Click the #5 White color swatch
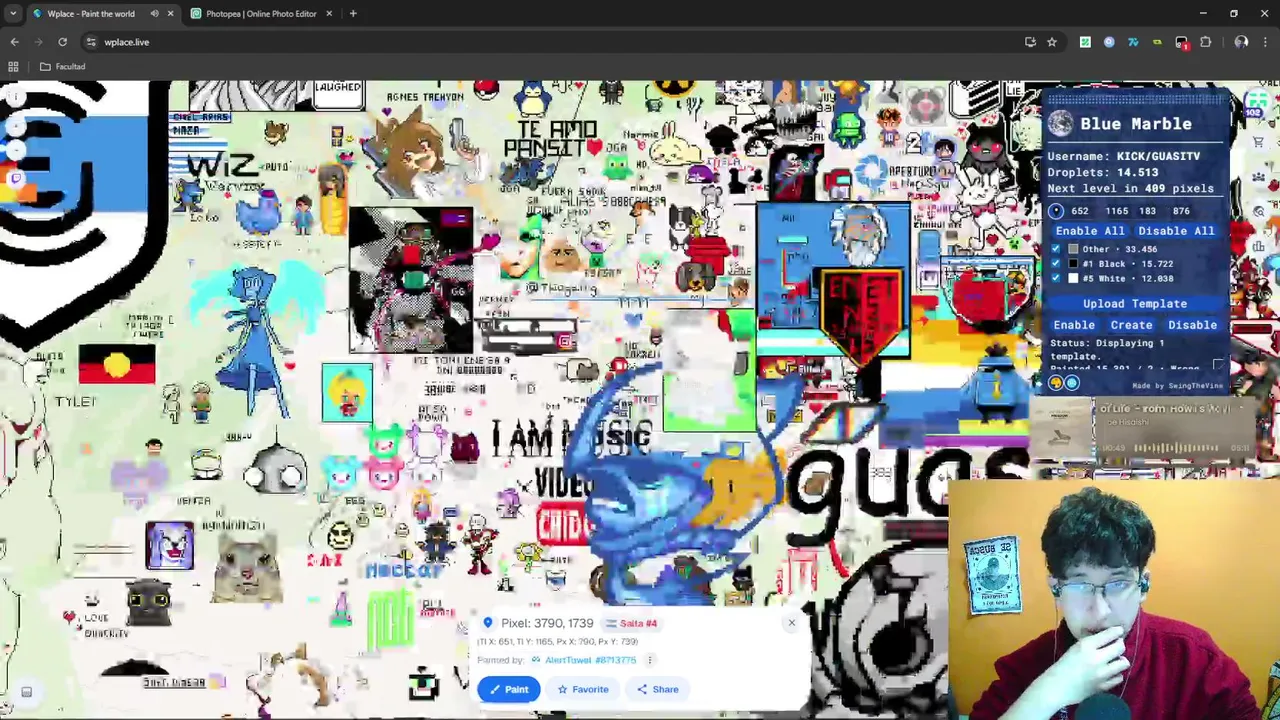1280x720 pixels. 1073,278
